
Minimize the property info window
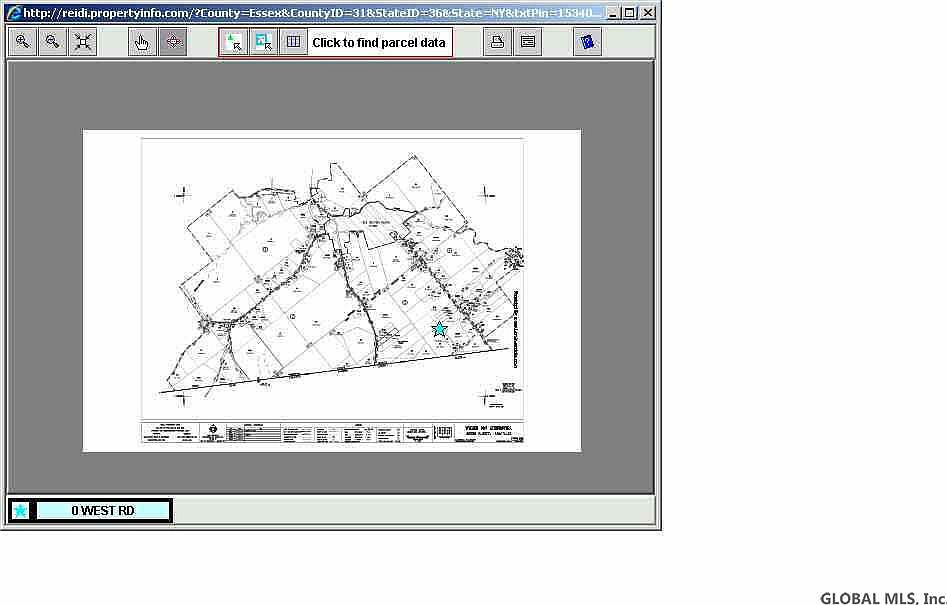(612, 13)
